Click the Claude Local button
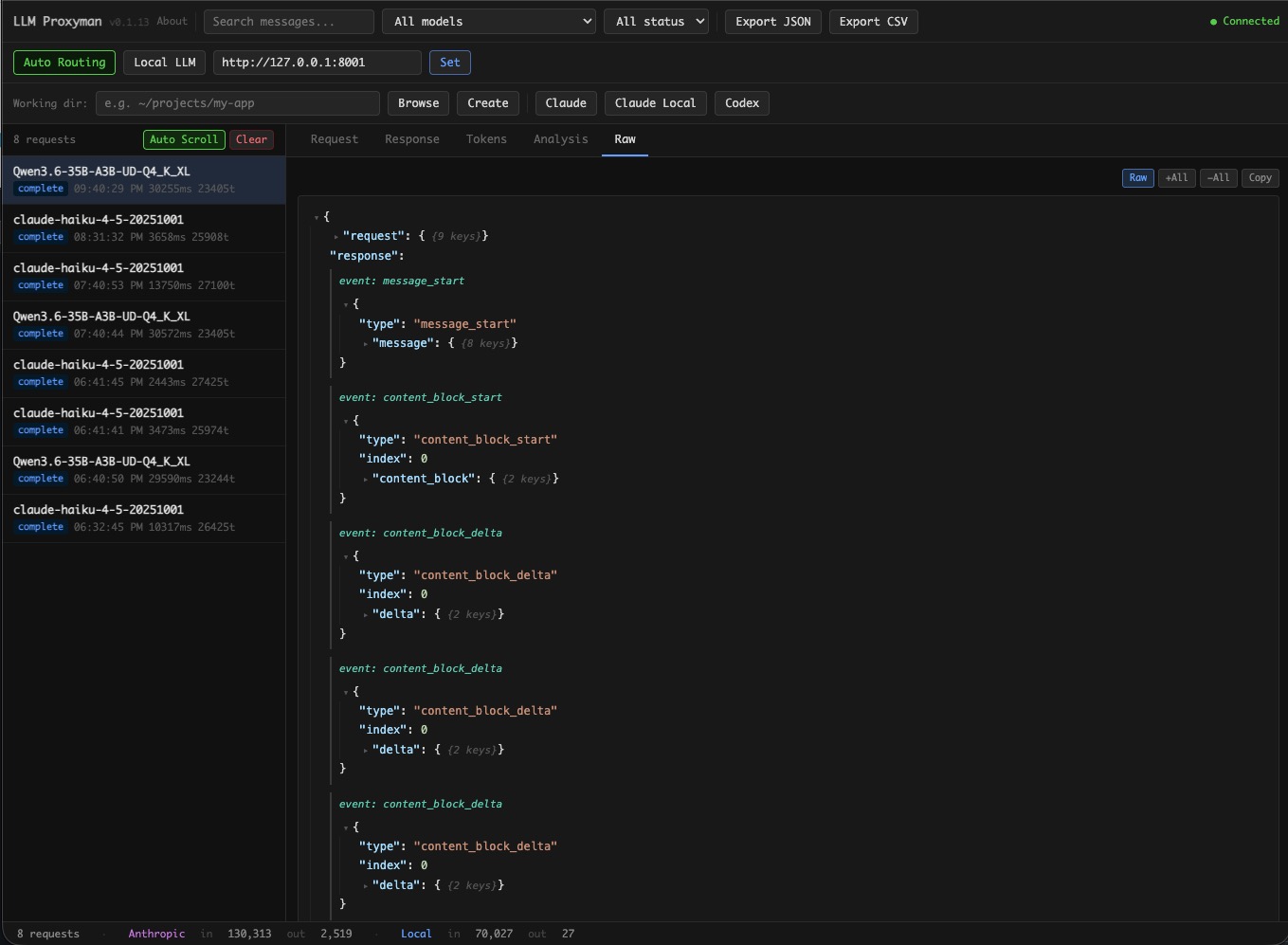The width and height of the screenshot is (1288, 945). pyautogui.click(x=655, y=103)
